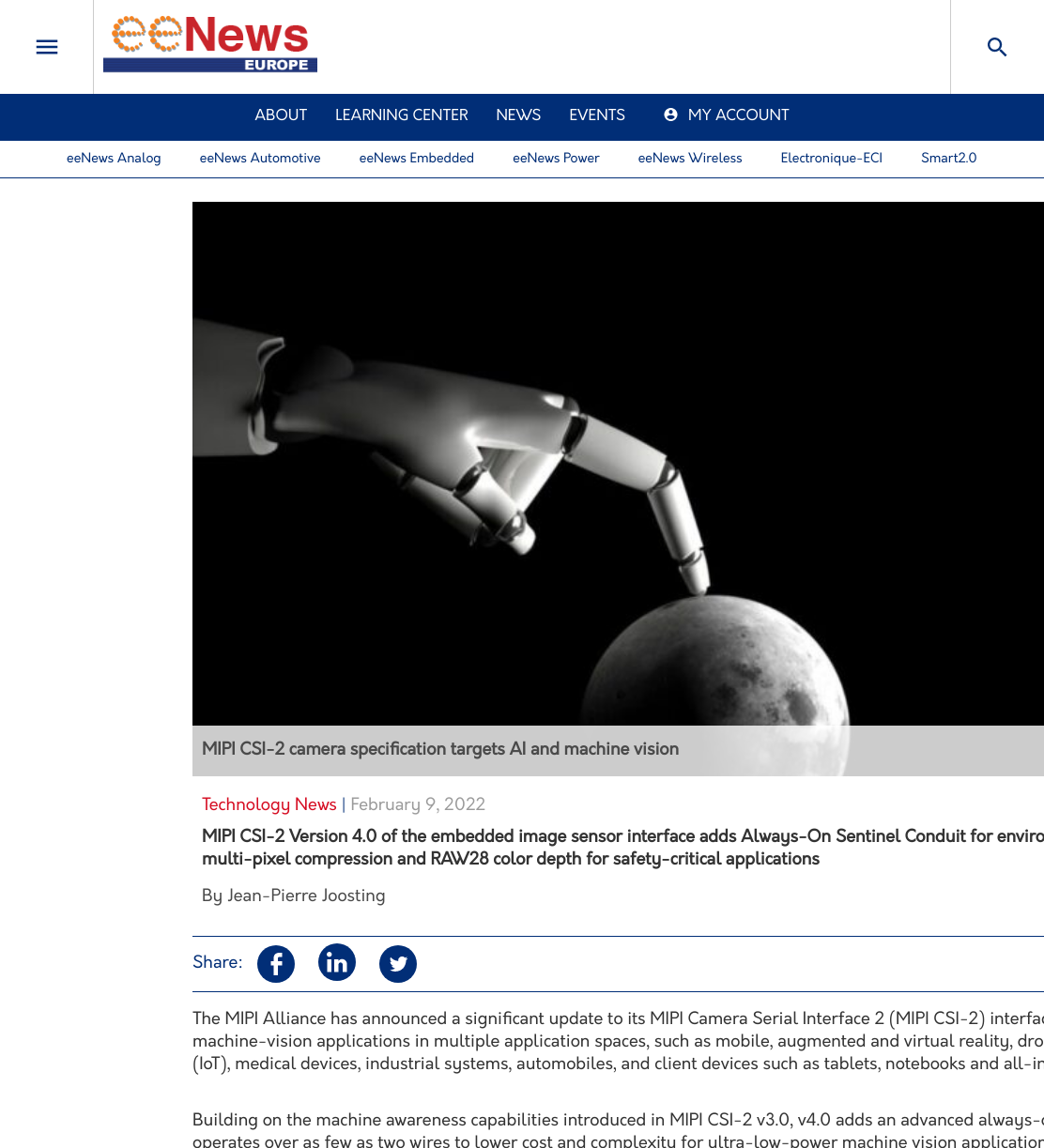Screen dimensions: 1044x1148
Task: Click the bold MIPI CSI-2 Version 4.0 headline
Action: tap(622, 848)
